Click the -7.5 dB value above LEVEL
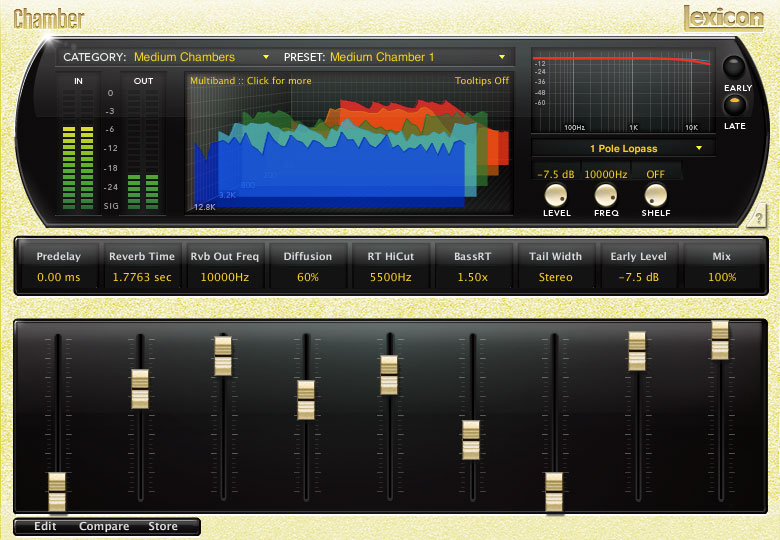Screen dimensions: 780x540 point(556,175)
